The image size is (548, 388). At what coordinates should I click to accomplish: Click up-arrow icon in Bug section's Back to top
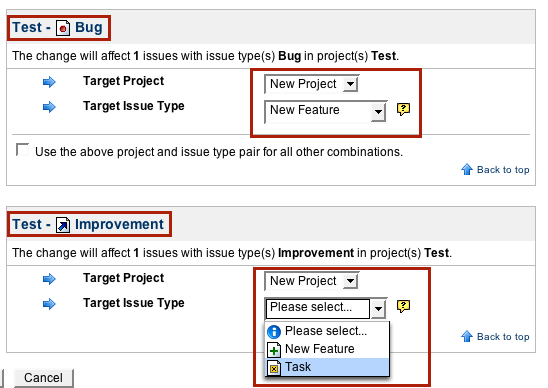click(467, 169)
